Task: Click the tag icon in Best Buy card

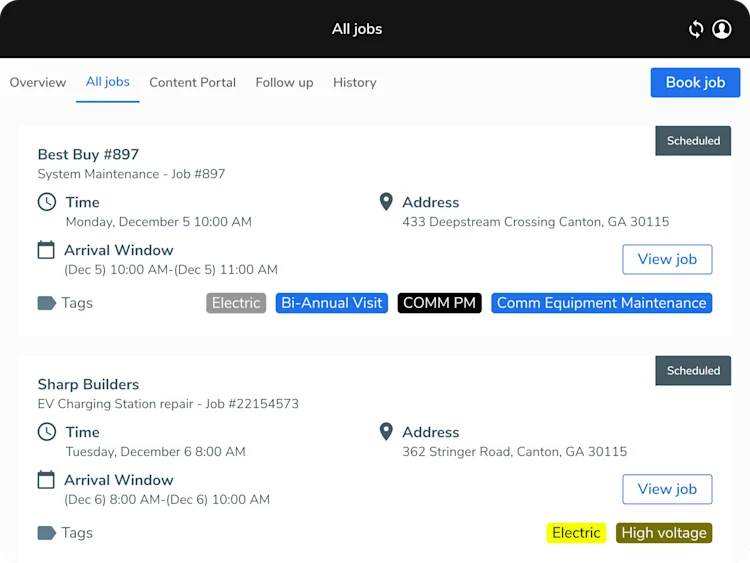Action: [47, 303]
